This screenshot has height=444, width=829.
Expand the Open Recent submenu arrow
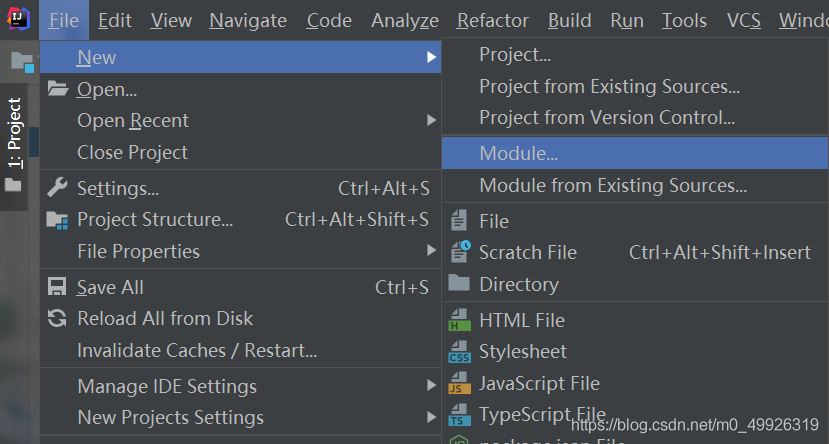click(431, 121)
